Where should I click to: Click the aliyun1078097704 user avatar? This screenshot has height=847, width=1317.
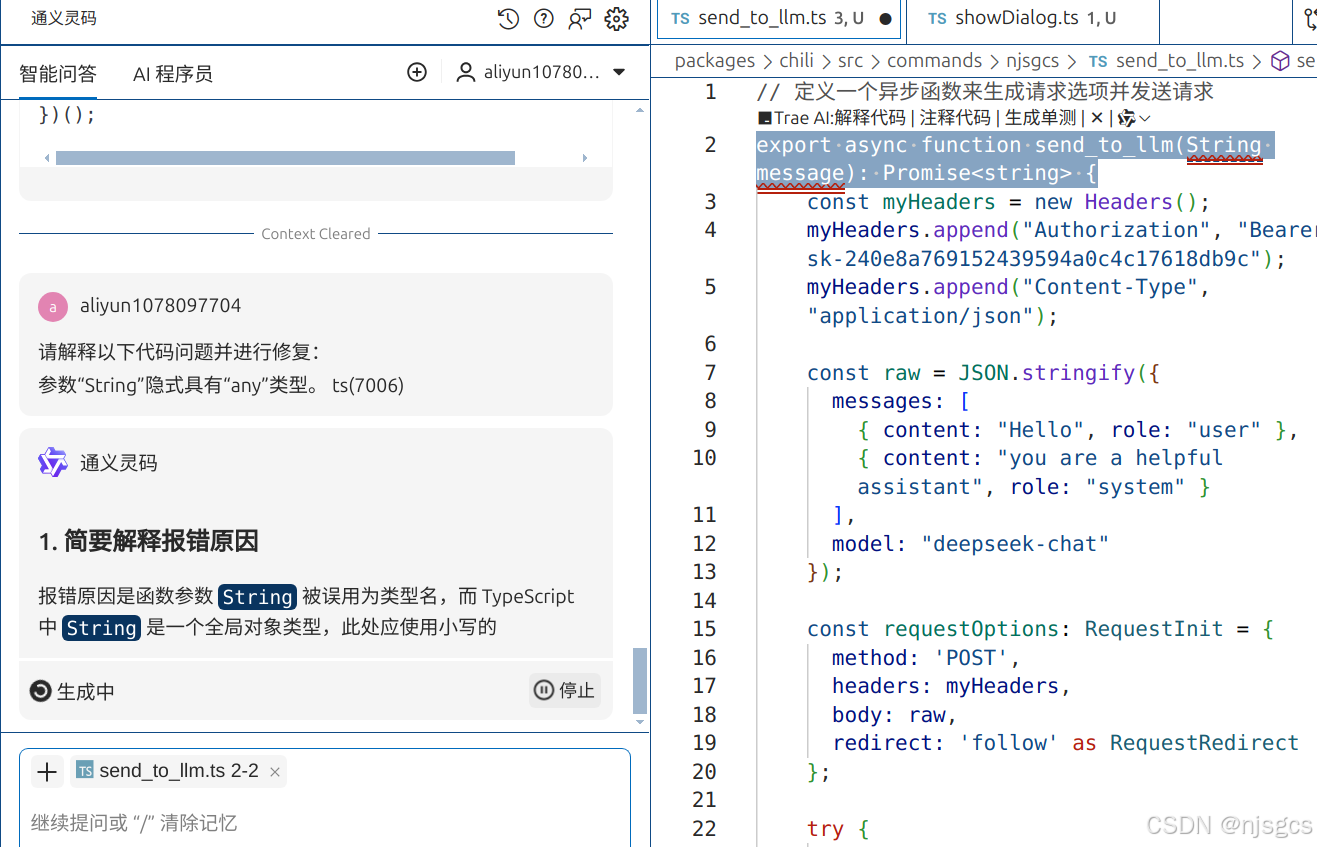(53, 306)
